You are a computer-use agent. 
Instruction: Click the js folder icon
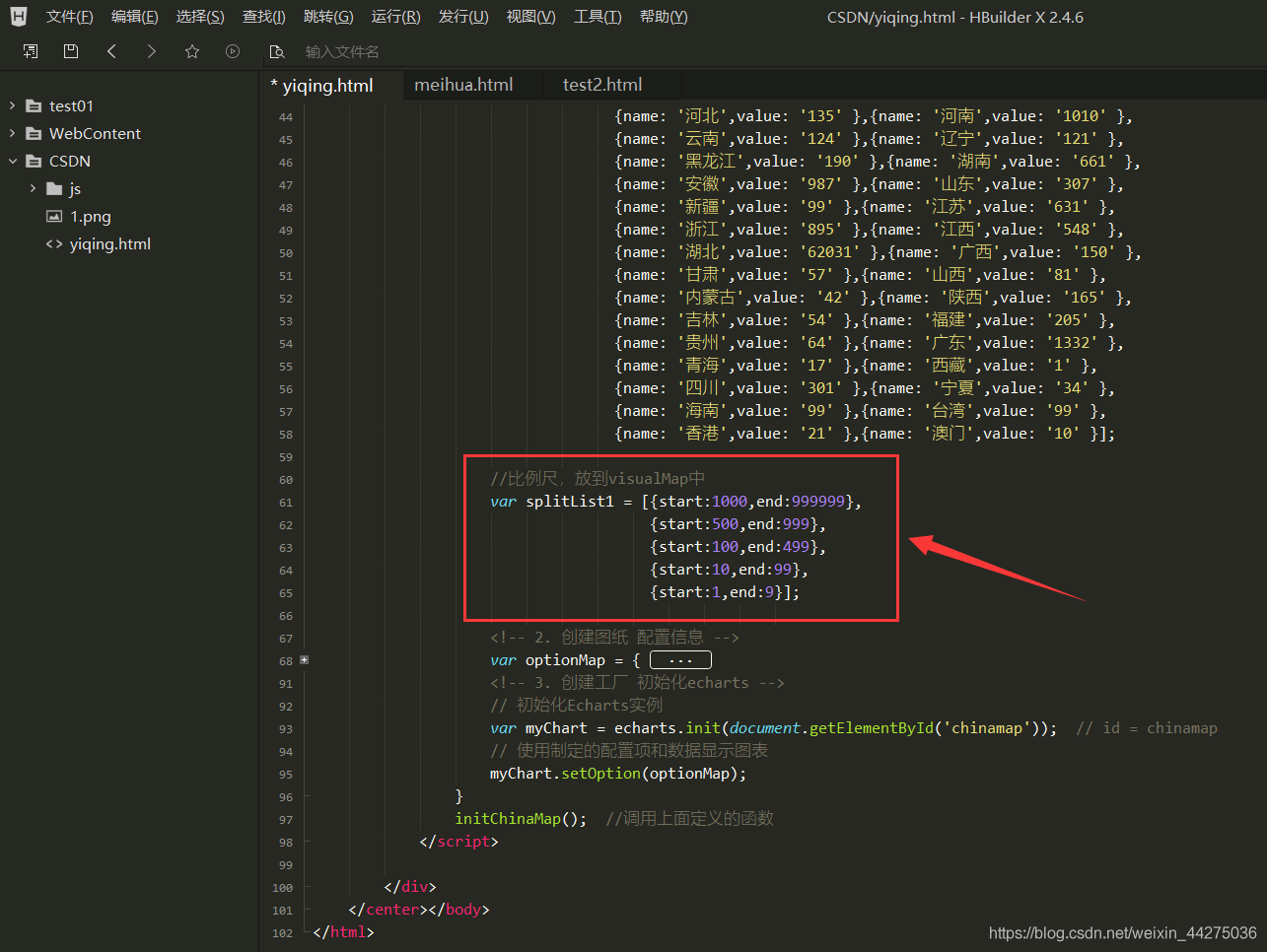54,188
